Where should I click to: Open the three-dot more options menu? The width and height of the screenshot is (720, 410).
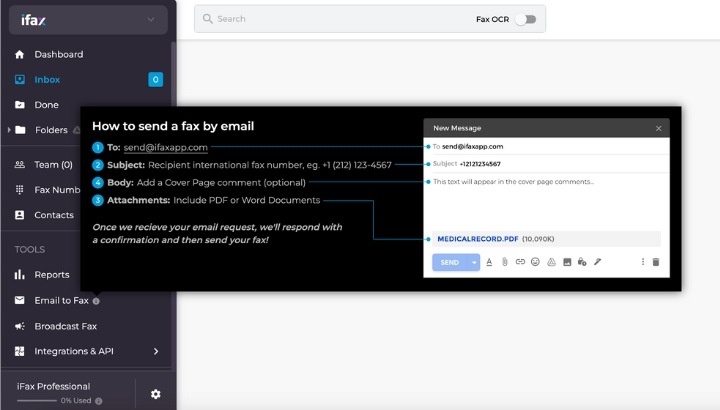coord(642,262)
